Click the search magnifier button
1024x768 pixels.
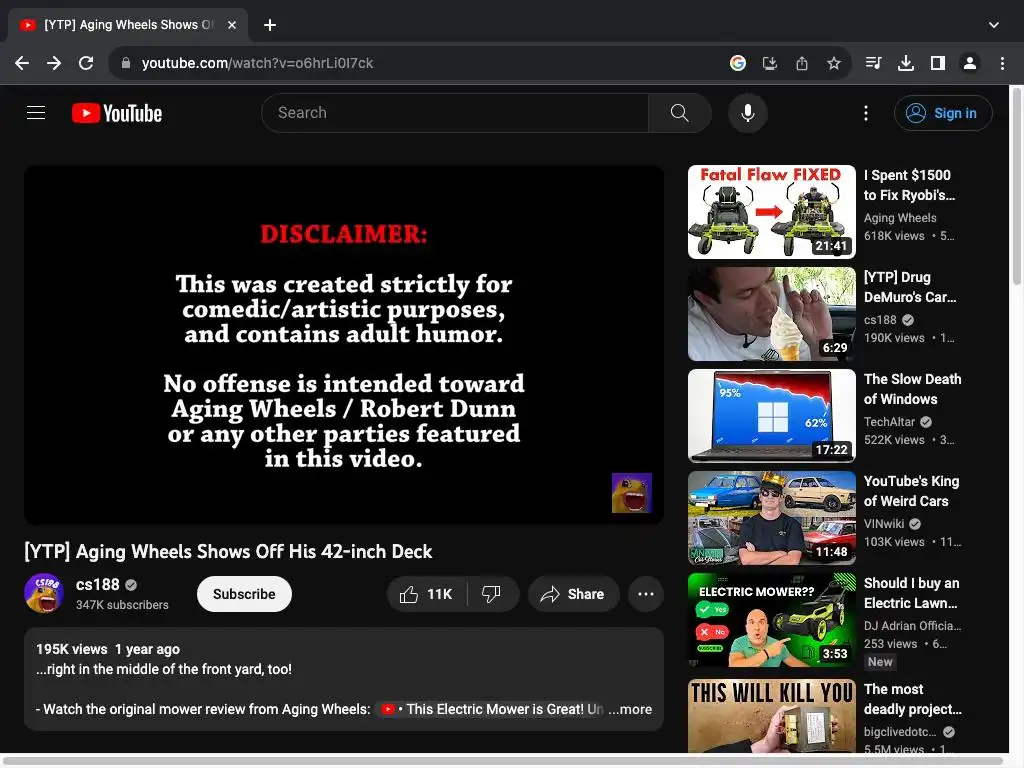click(679, 113)
